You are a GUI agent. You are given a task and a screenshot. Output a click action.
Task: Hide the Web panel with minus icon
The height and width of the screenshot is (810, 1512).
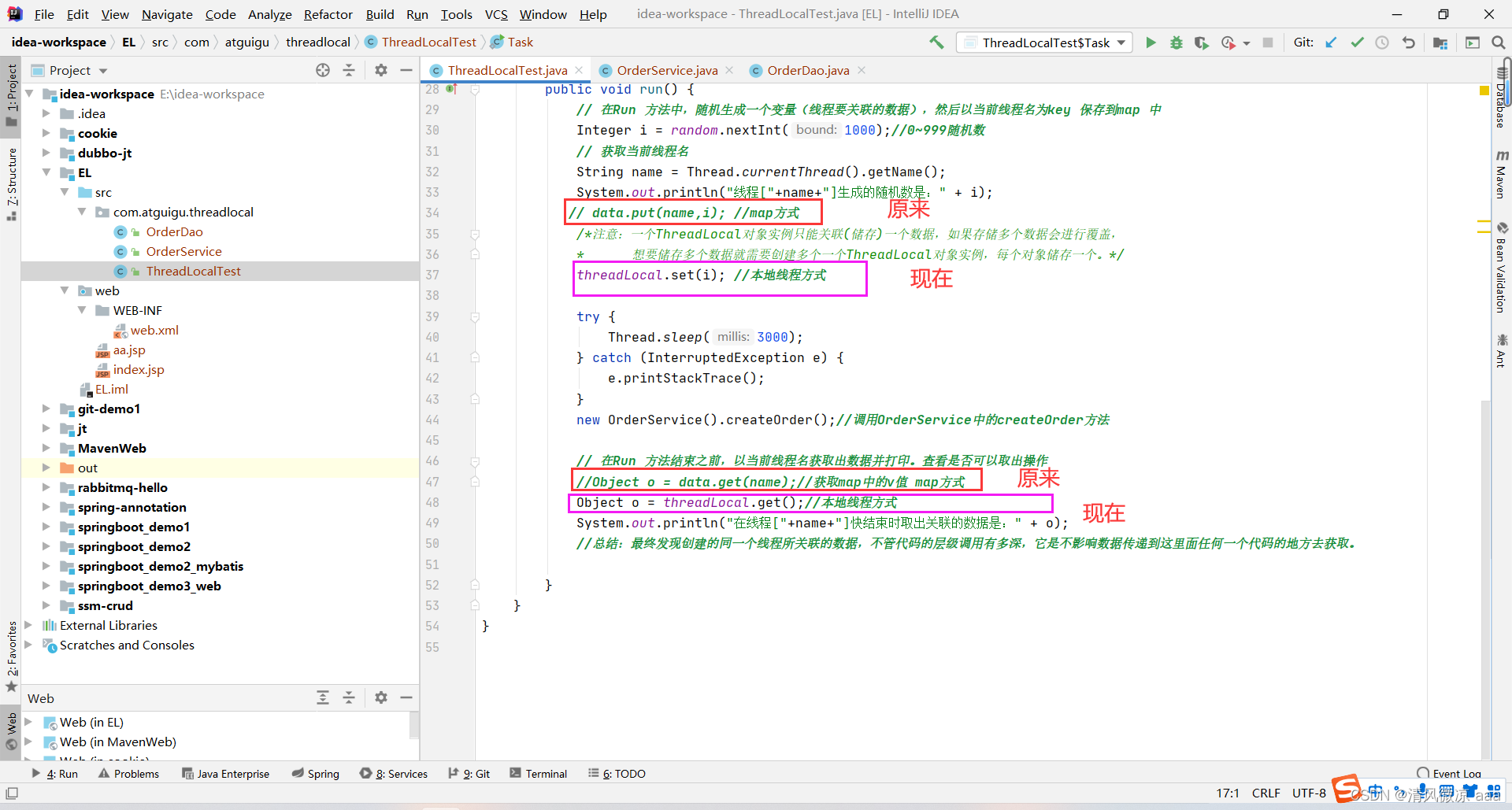pyautogui.click(x=406, y=697)
